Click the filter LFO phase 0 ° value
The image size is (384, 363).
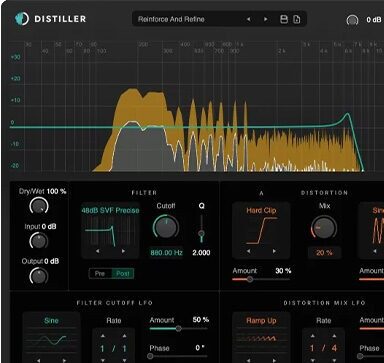(200, 348)
